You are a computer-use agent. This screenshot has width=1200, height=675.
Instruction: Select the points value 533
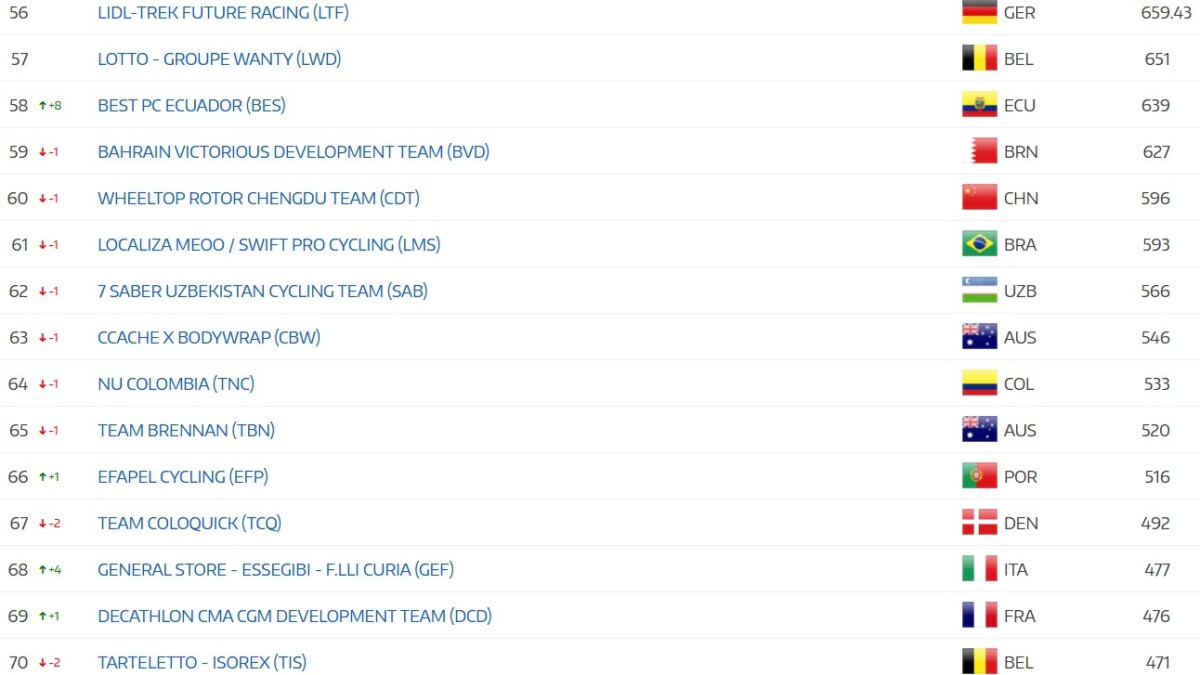(x=1156, y=384)
